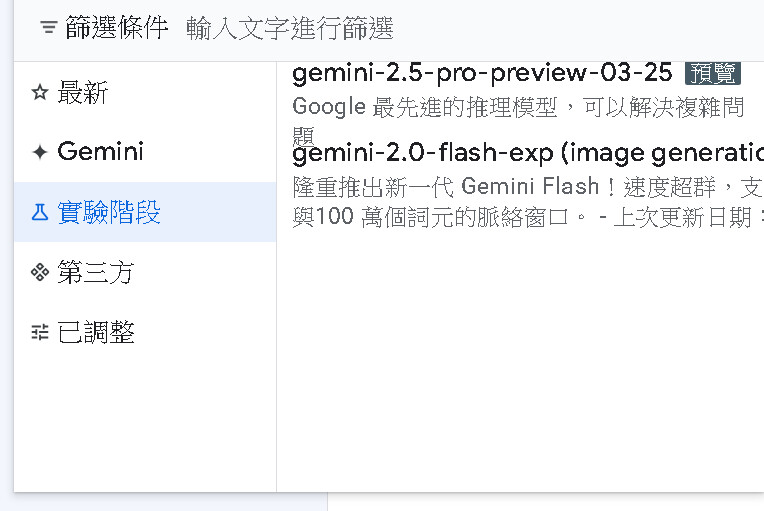Image resolution: width=764 pixels, height=511 pixels.
Task: Click the diamond grid icon for 第三方
Action: [x=40, y=272]
